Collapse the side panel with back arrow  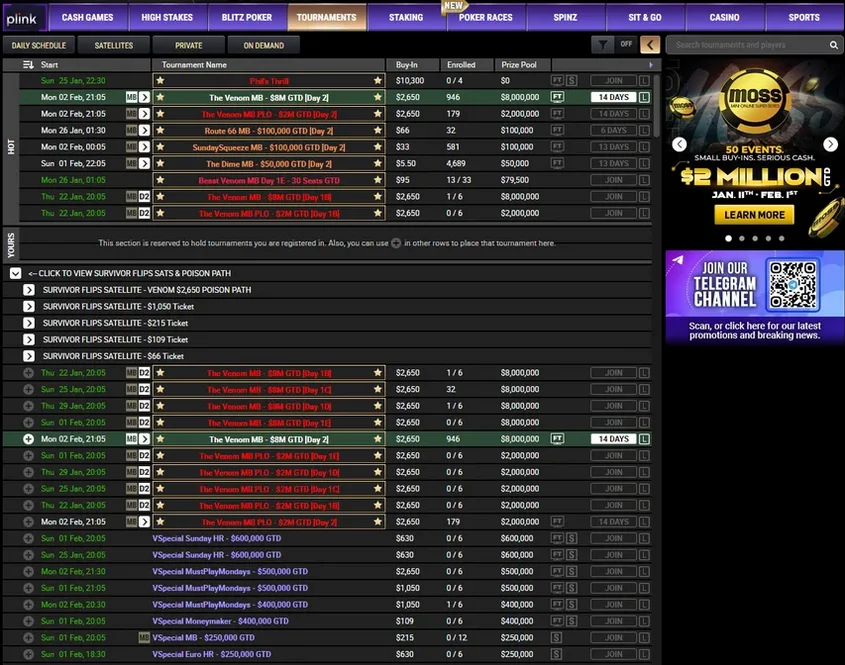(x=651, y=45)
